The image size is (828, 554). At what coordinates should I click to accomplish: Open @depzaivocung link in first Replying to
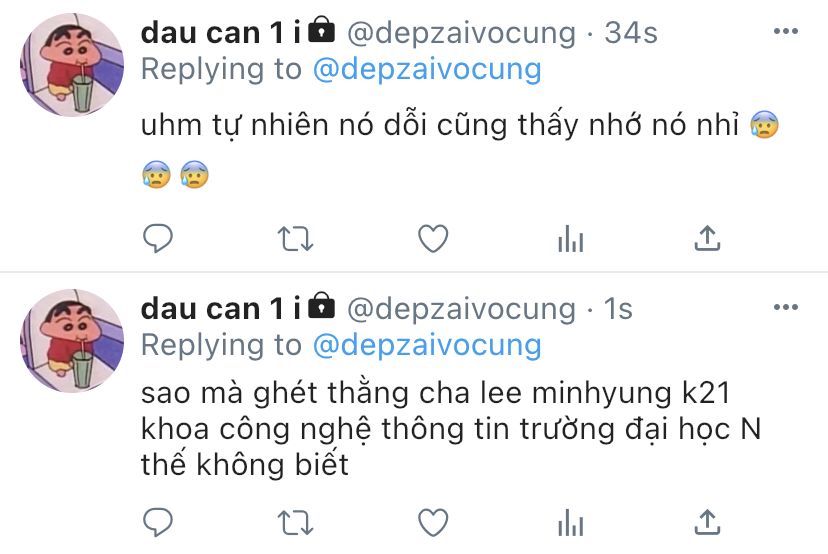coord(427,70)
